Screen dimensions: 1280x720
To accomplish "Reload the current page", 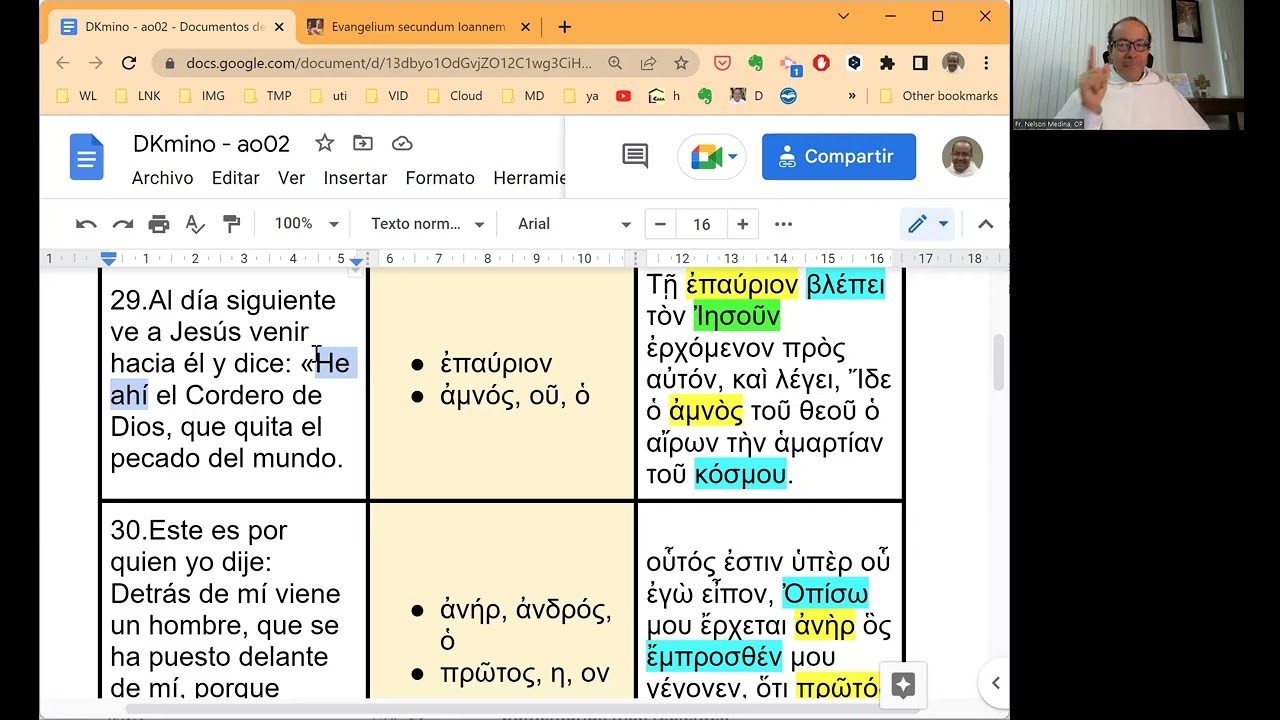I will [x=129, y=63].
